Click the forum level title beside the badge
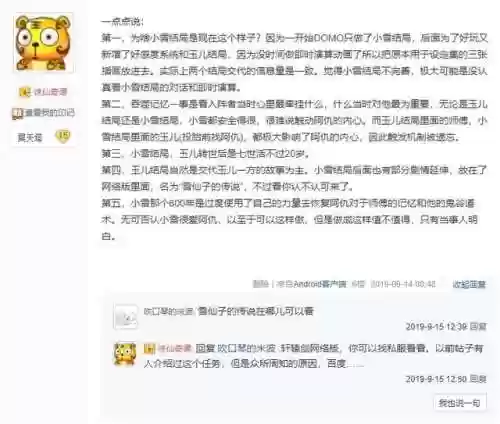Screen dimensions: 500x424 [30, 137]
